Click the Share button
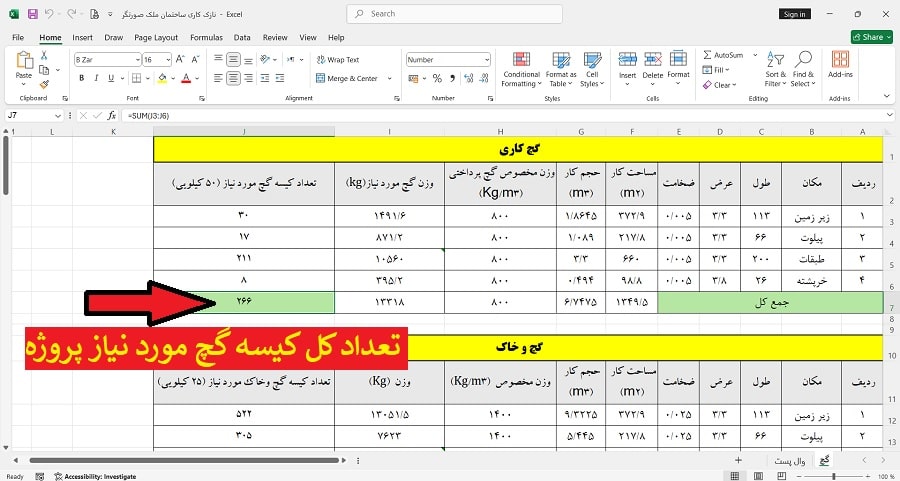 872,37
